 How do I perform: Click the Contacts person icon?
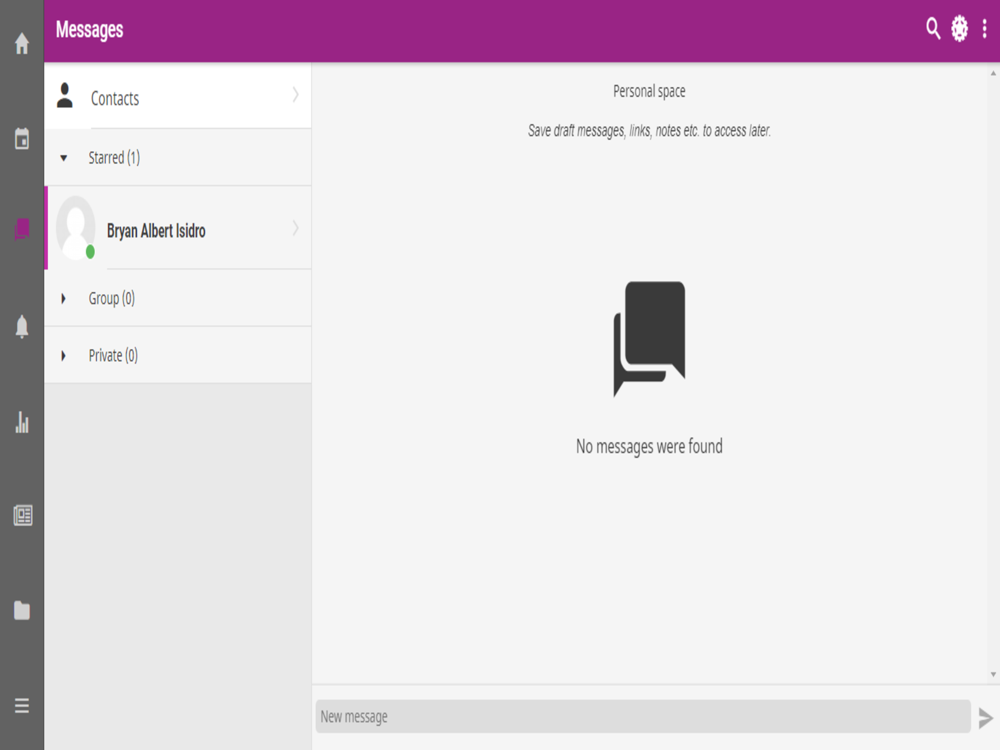tap(64, 96)
